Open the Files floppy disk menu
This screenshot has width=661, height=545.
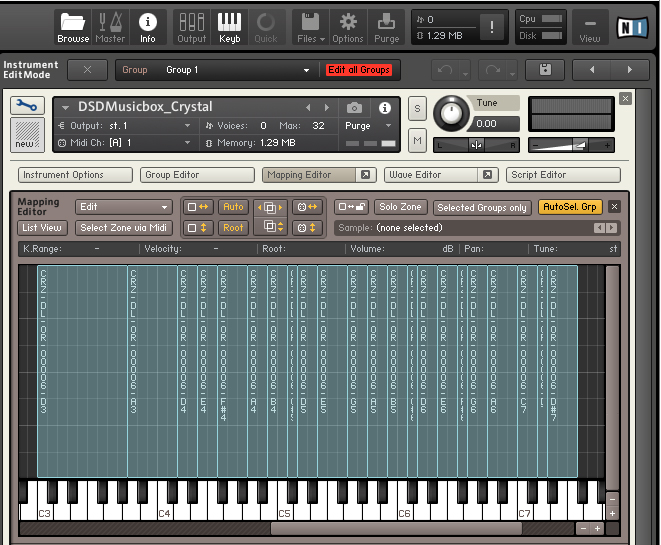(311, 27)
